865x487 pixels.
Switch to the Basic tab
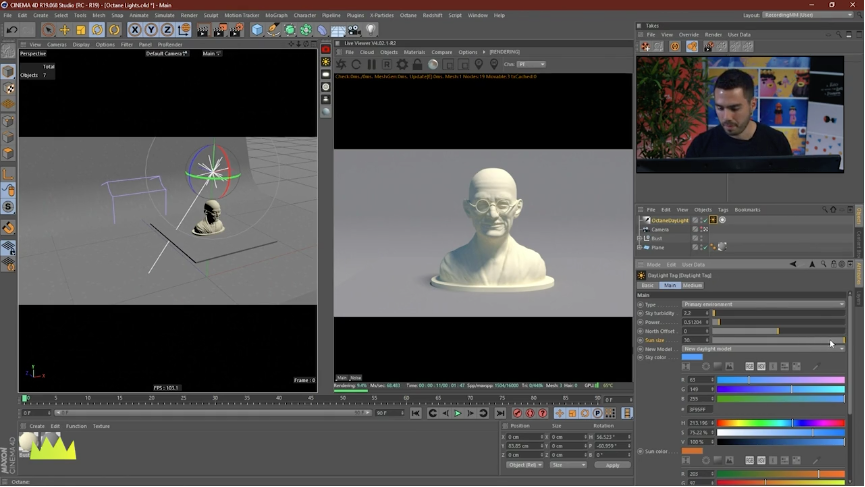coord(648,286)
